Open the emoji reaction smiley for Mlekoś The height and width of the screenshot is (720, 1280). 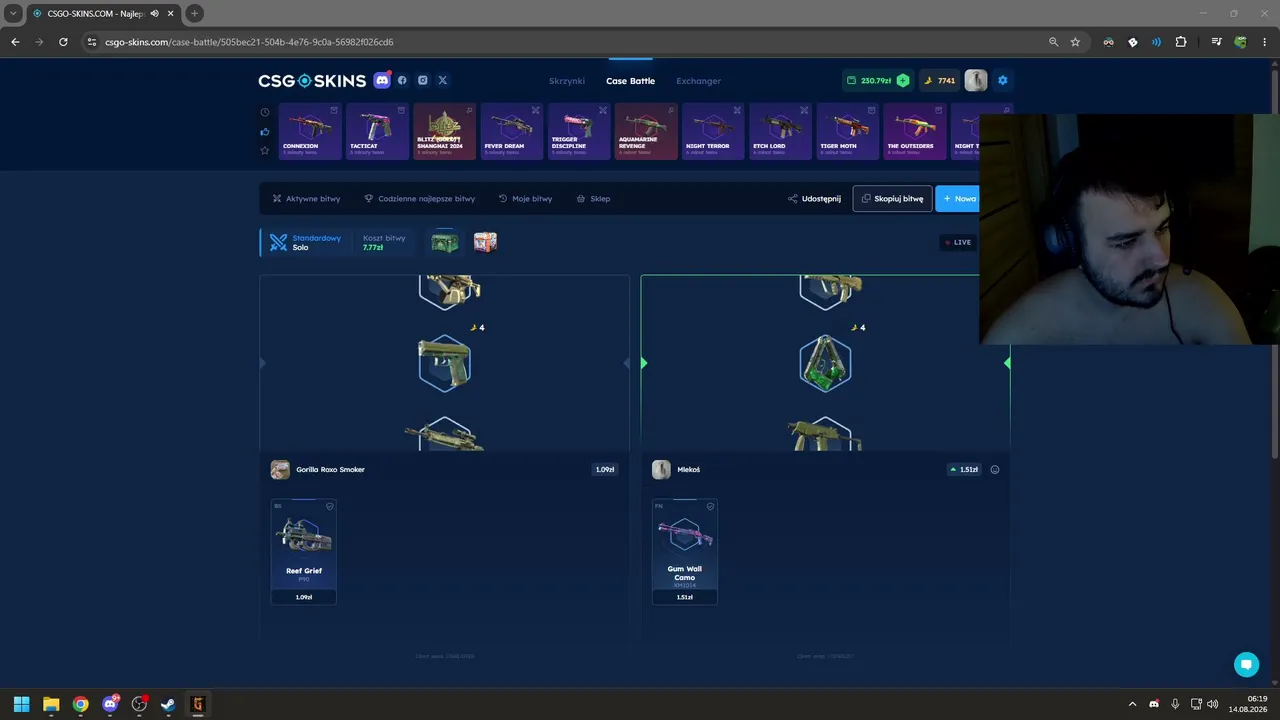(x=995, y=469)
